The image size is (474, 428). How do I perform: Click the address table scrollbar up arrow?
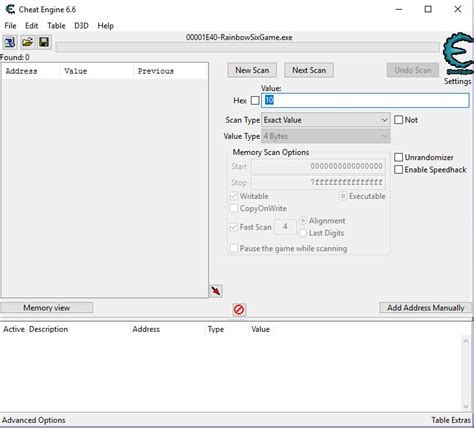click(x=466, y=341)
